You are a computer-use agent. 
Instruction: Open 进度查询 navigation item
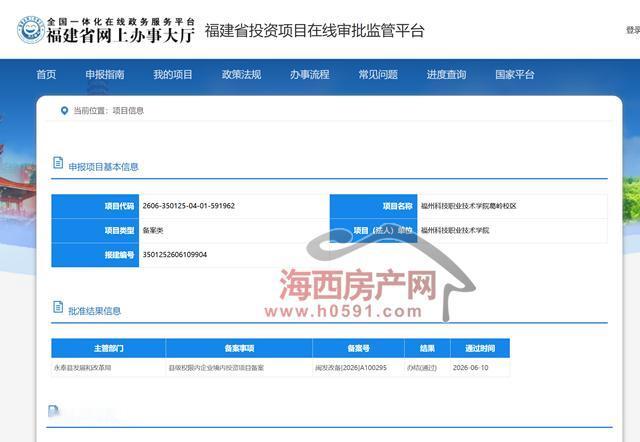click(447, 74)
